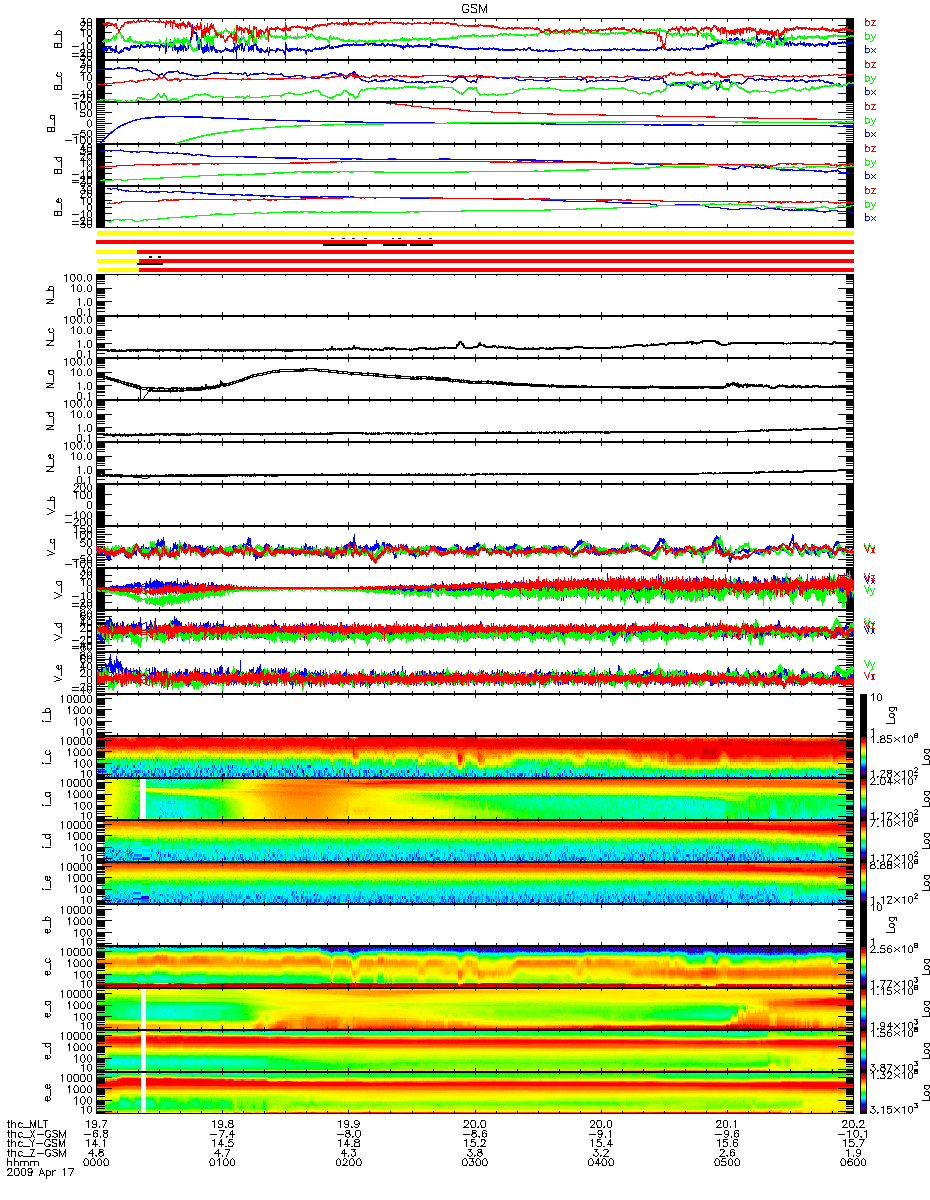Click inside the i_a ion spectrogram panel

tap(475, 799)
